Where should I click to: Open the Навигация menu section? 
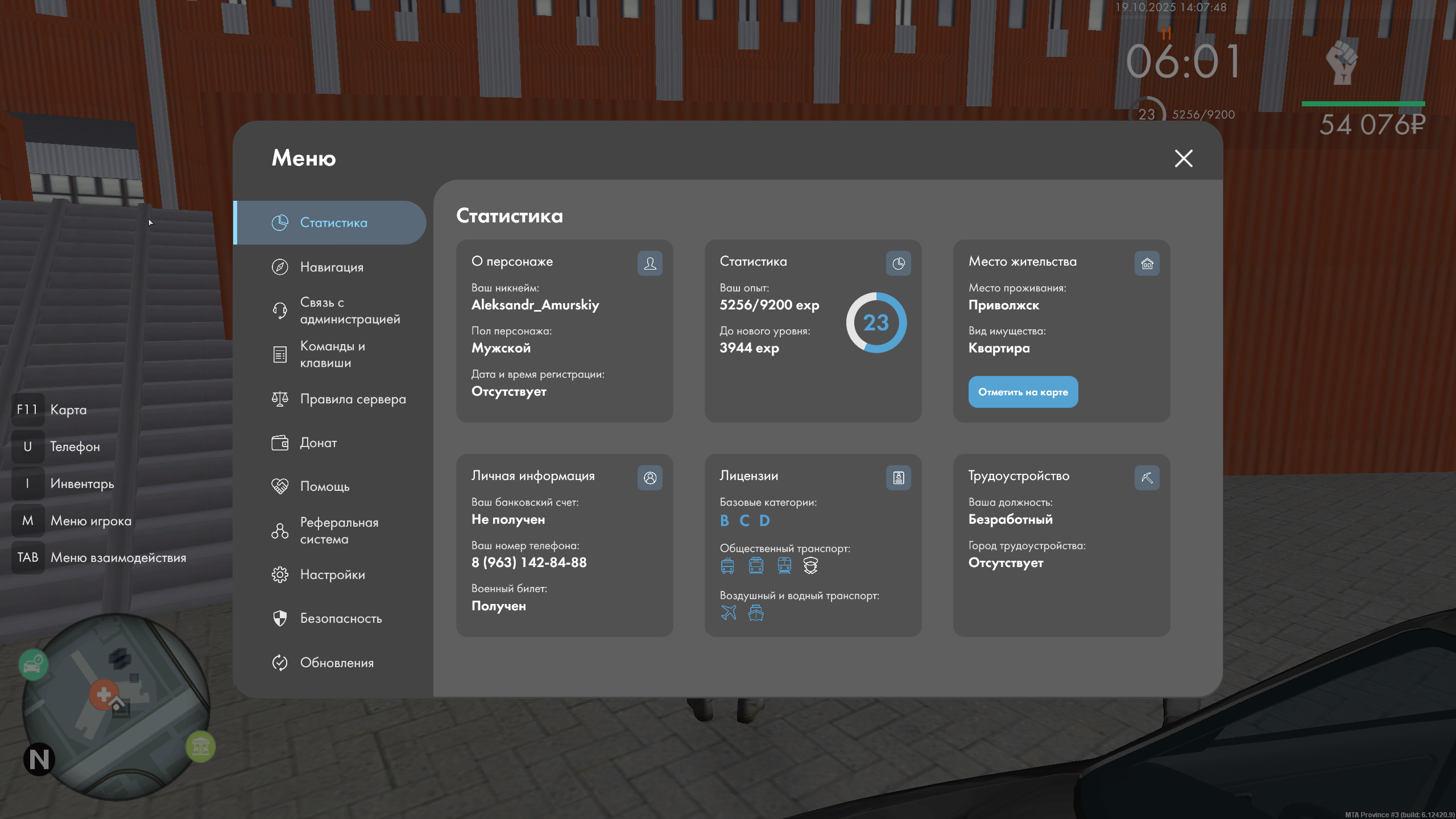pos(332,267)
